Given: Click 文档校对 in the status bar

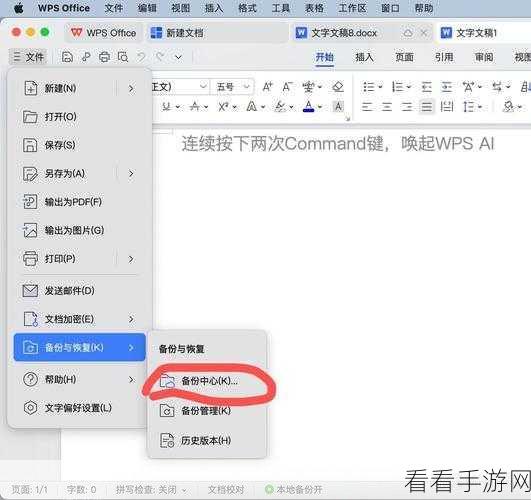Looking at the screenshot, I should 226,489.
